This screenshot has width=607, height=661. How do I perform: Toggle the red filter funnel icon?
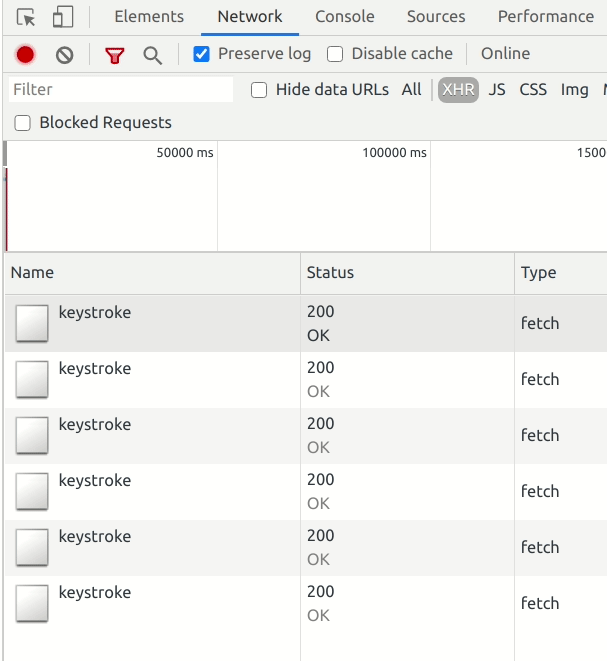click(x=115, y=55)
